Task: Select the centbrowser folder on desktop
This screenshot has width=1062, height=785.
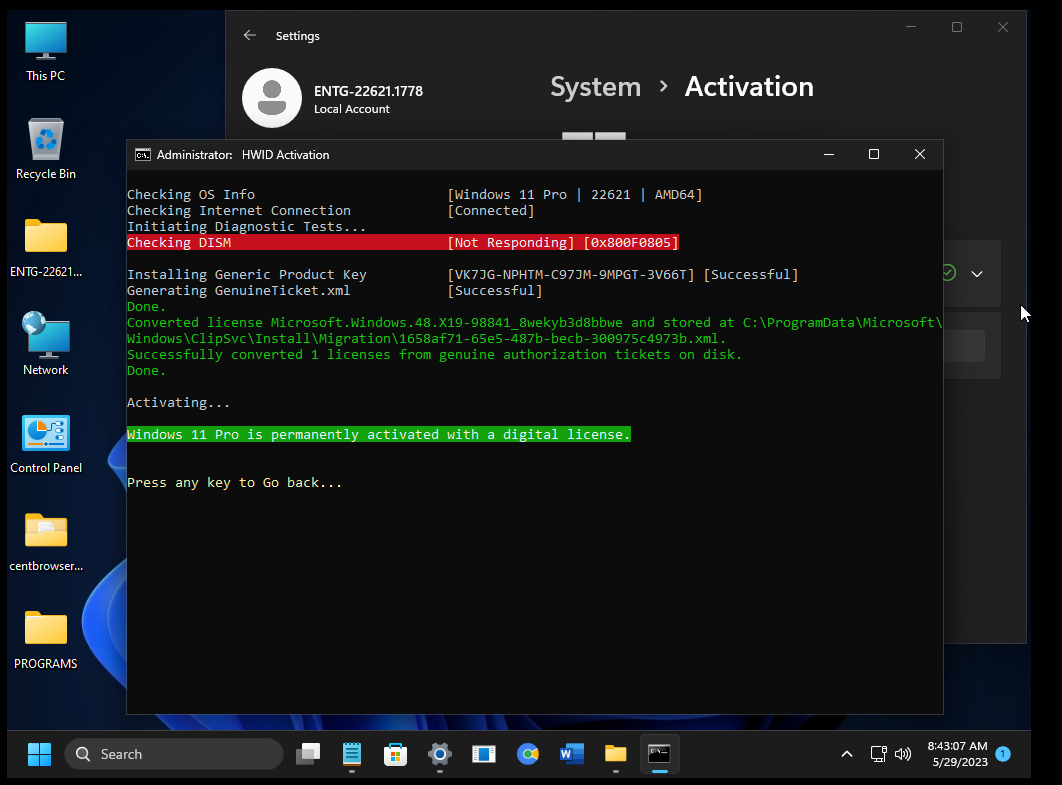Action: coord(45,542)
